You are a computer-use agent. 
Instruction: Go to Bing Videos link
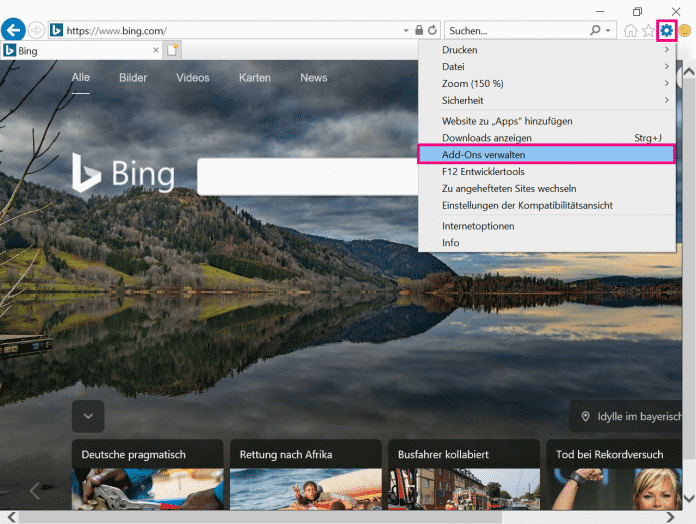(x=193, y=78)
